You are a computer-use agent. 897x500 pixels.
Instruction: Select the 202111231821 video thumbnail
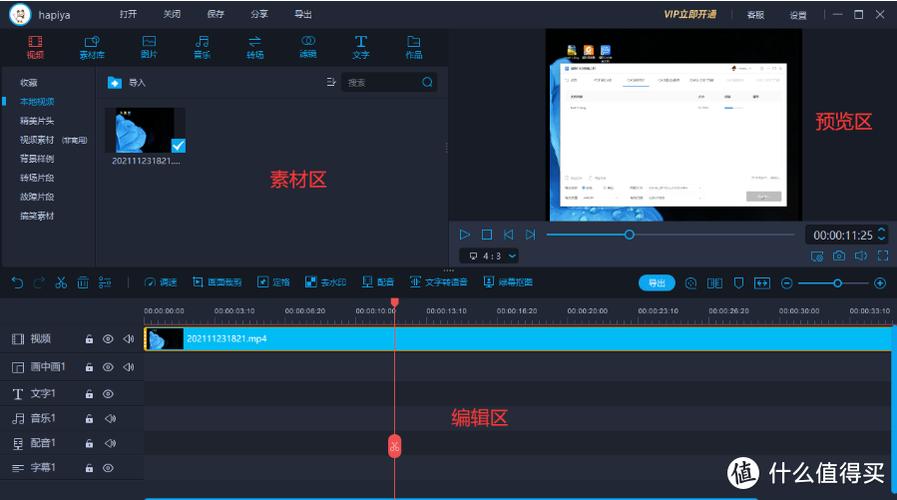click(145, 130)
